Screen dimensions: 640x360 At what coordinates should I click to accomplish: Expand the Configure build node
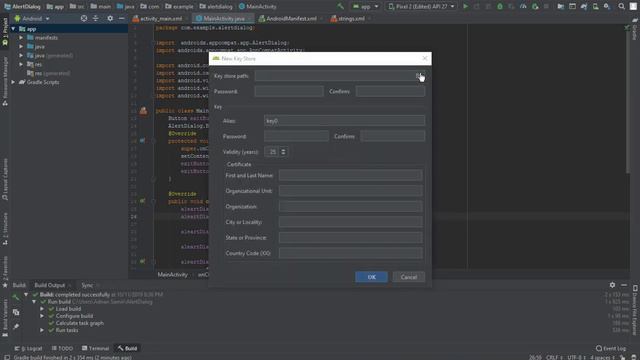(42, 316)
